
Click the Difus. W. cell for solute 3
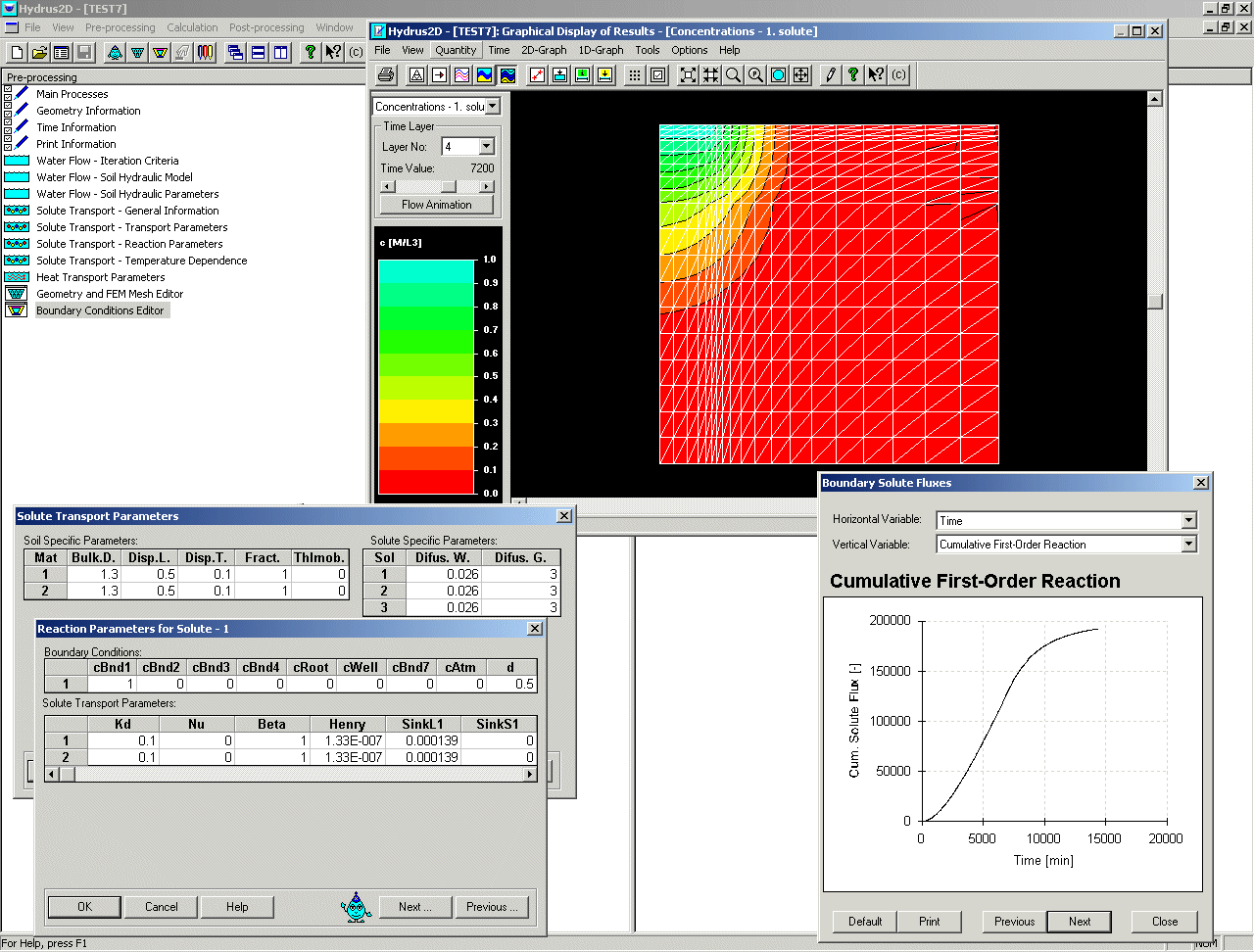click(x=443, y=608)
